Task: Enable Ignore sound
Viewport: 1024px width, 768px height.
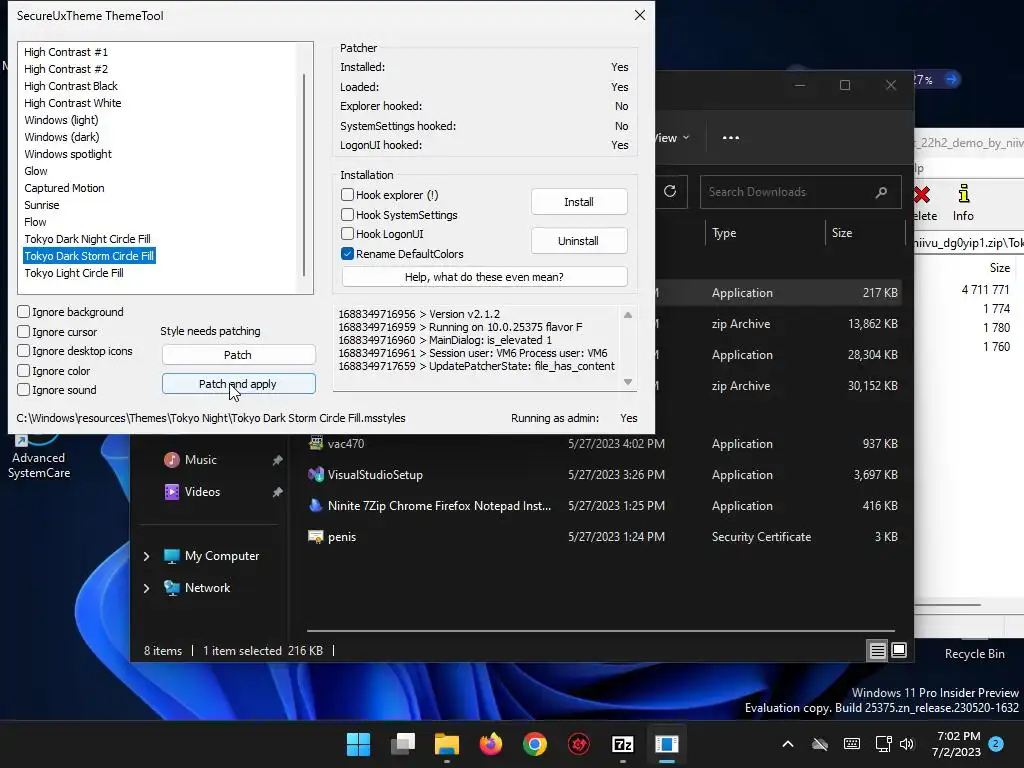Action: 24,390
